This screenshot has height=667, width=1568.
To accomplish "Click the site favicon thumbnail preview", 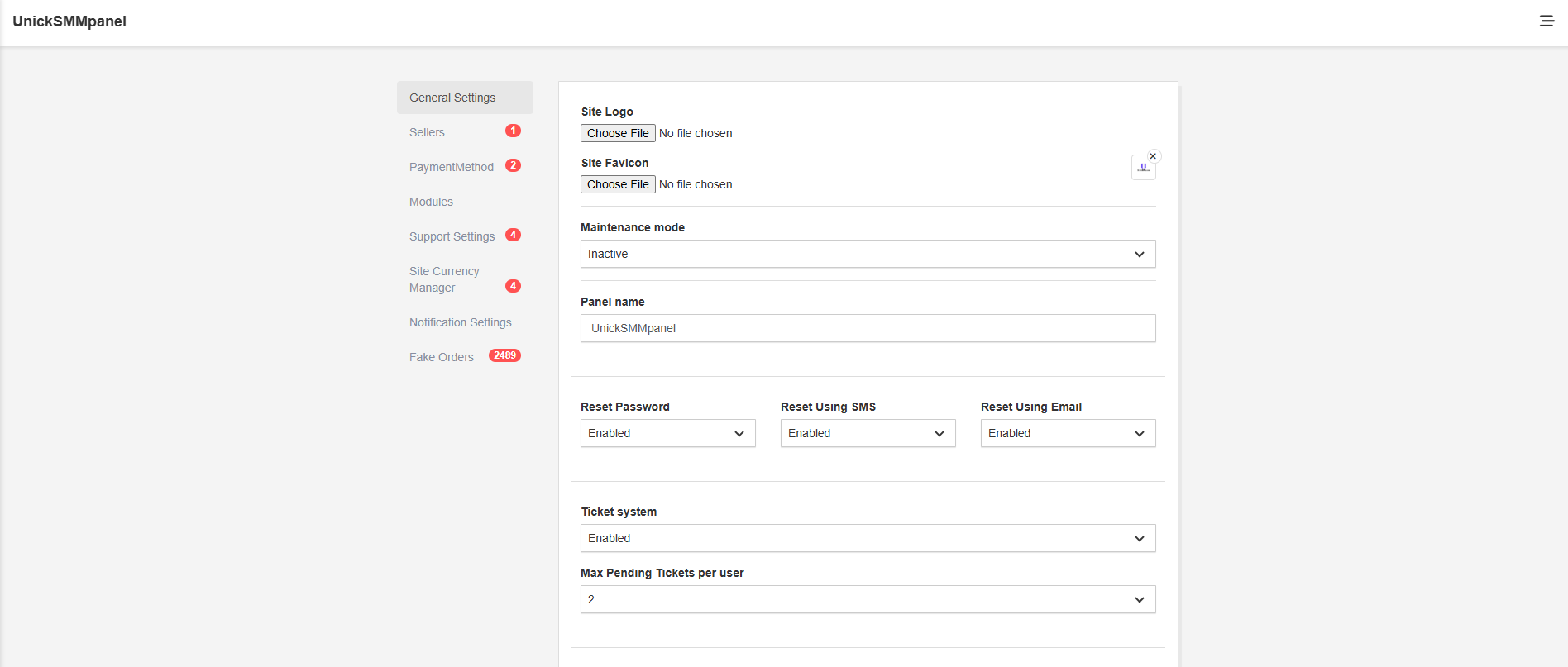I will click(1143, 168).
